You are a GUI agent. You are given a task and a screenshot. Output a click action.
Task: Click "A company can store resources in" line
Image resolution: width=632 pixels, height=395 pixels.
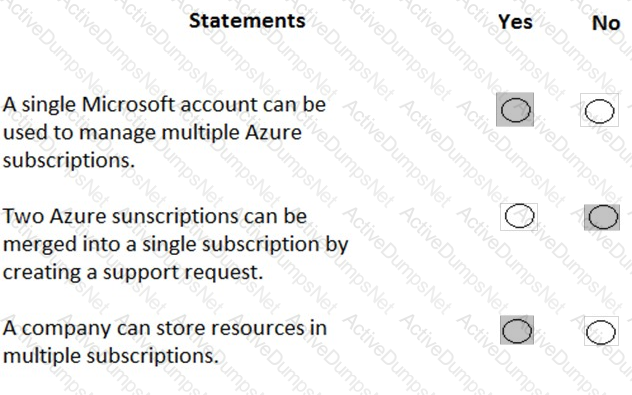164,328
